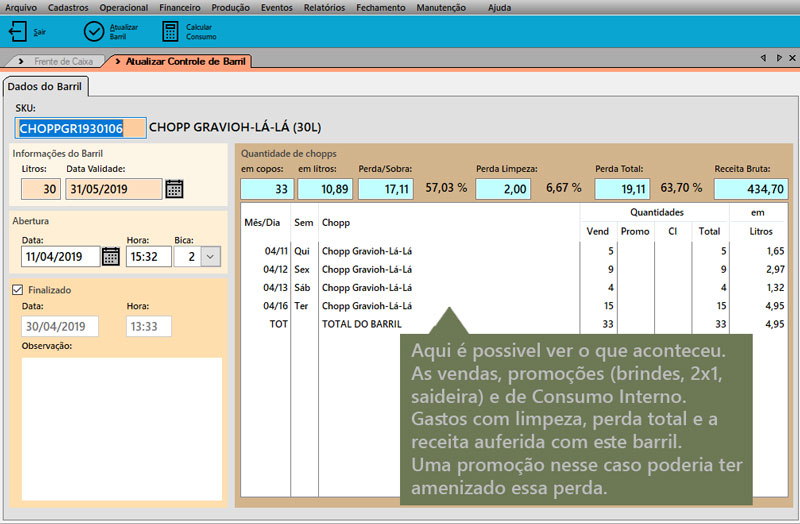Click the em litros field 10,89
The image size is (800, 524).
tap(325, 189)
